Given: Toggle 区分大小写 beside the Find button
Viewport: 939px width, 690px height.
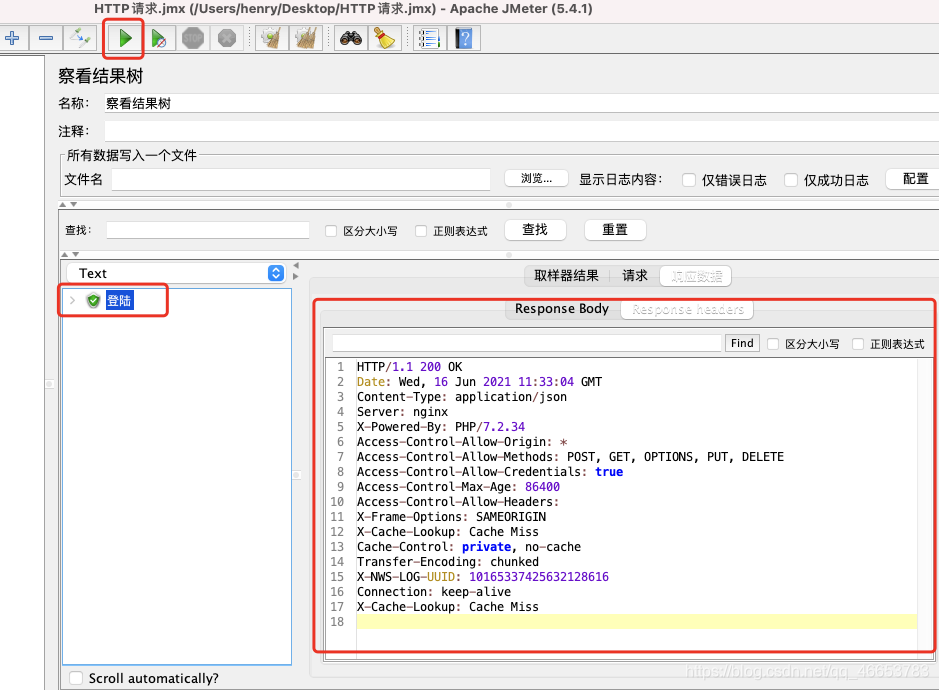Looking at the screenshot, I should click(x=773, y=344).
